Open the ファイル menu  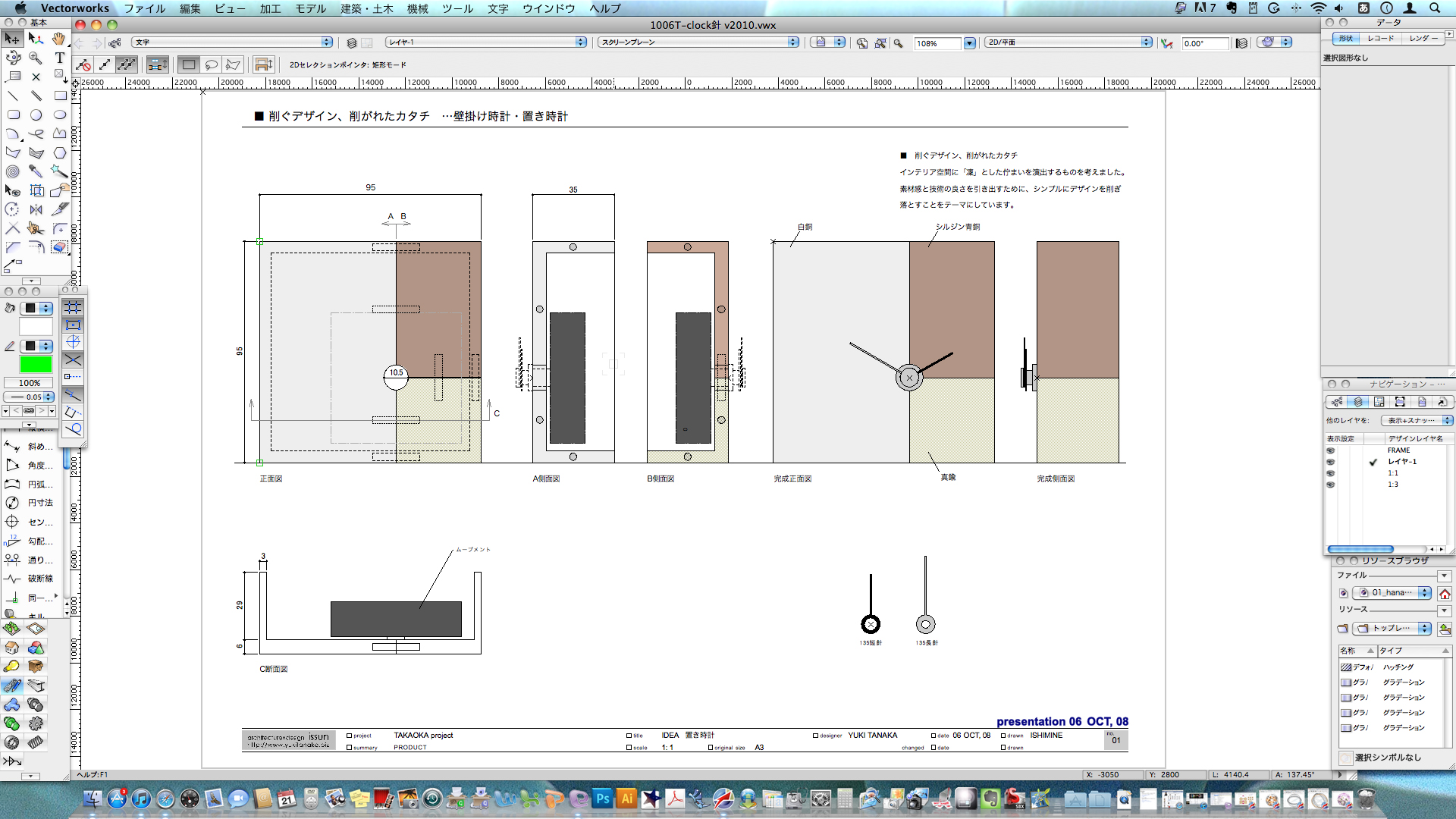click(144, 8)
